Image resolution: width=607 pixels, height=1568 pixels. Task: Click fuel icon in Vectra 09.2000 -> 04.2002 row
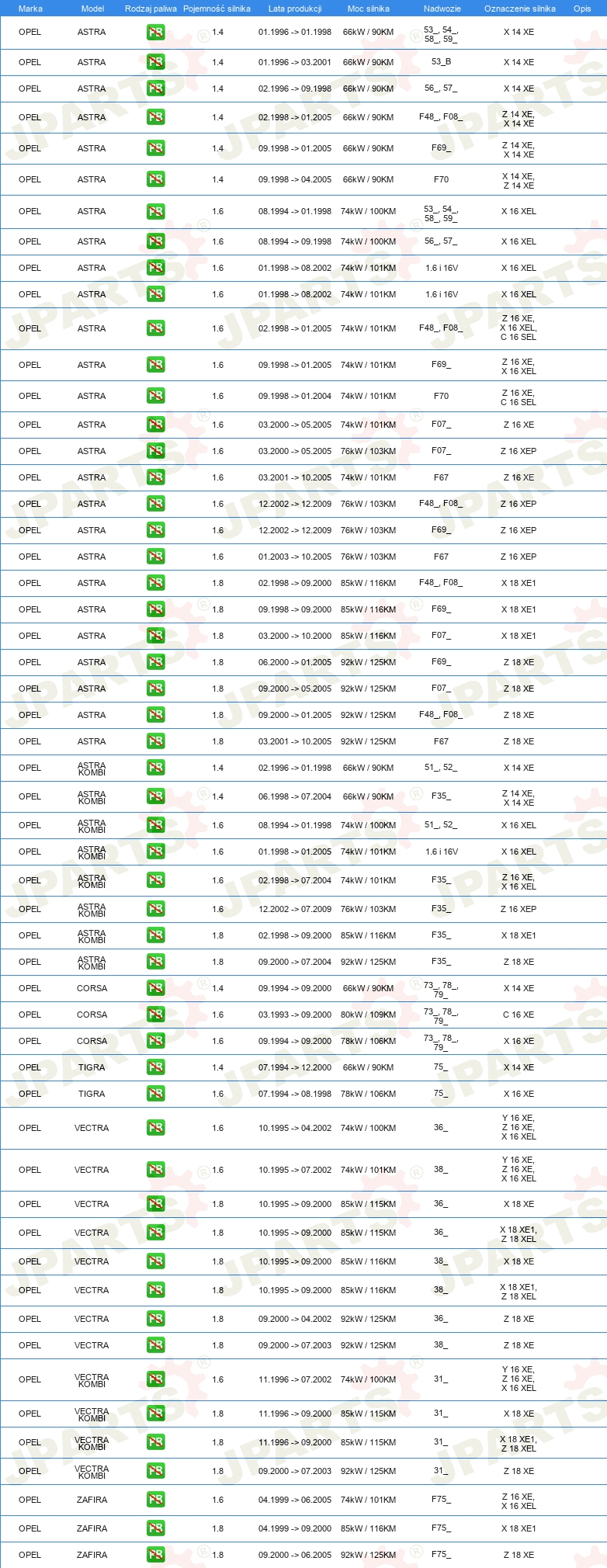[x=155, y=1319]
